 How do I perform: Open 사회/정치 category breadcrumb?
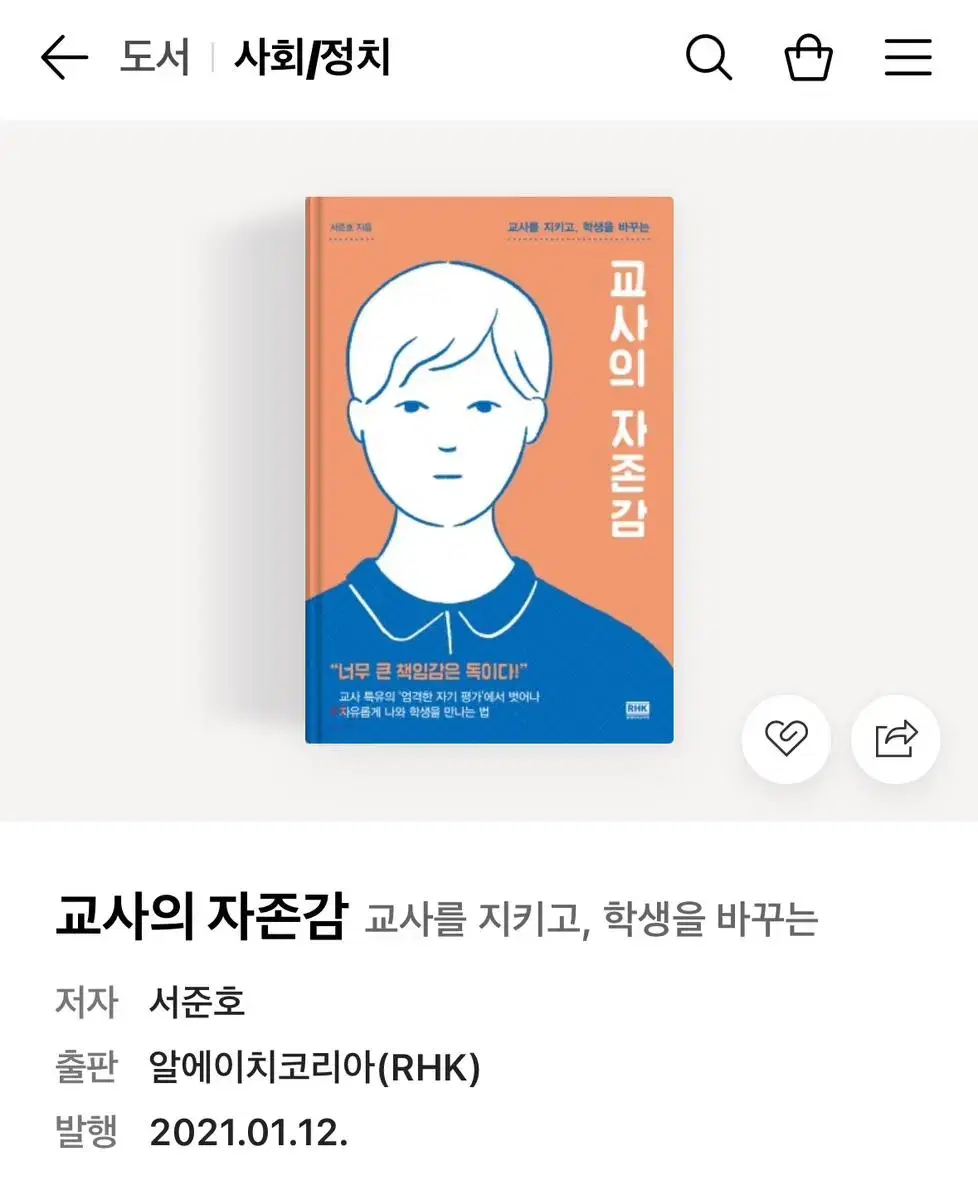coord(312,59)
